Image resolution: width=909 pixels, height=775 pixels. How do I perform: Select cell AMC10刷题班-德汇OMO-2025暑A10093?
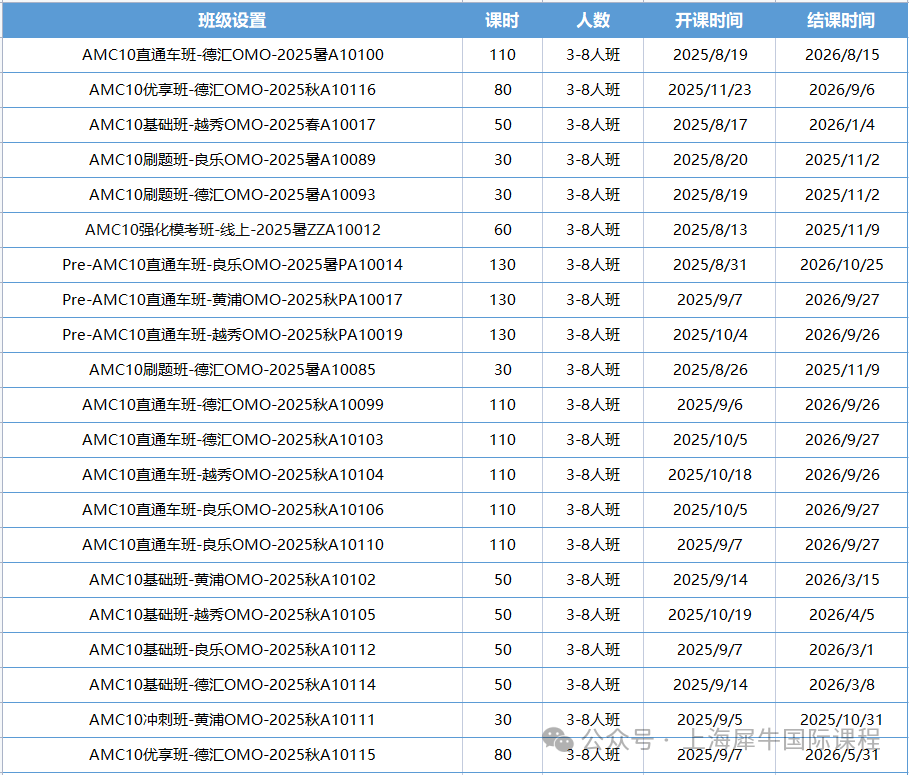click(232, 195)
